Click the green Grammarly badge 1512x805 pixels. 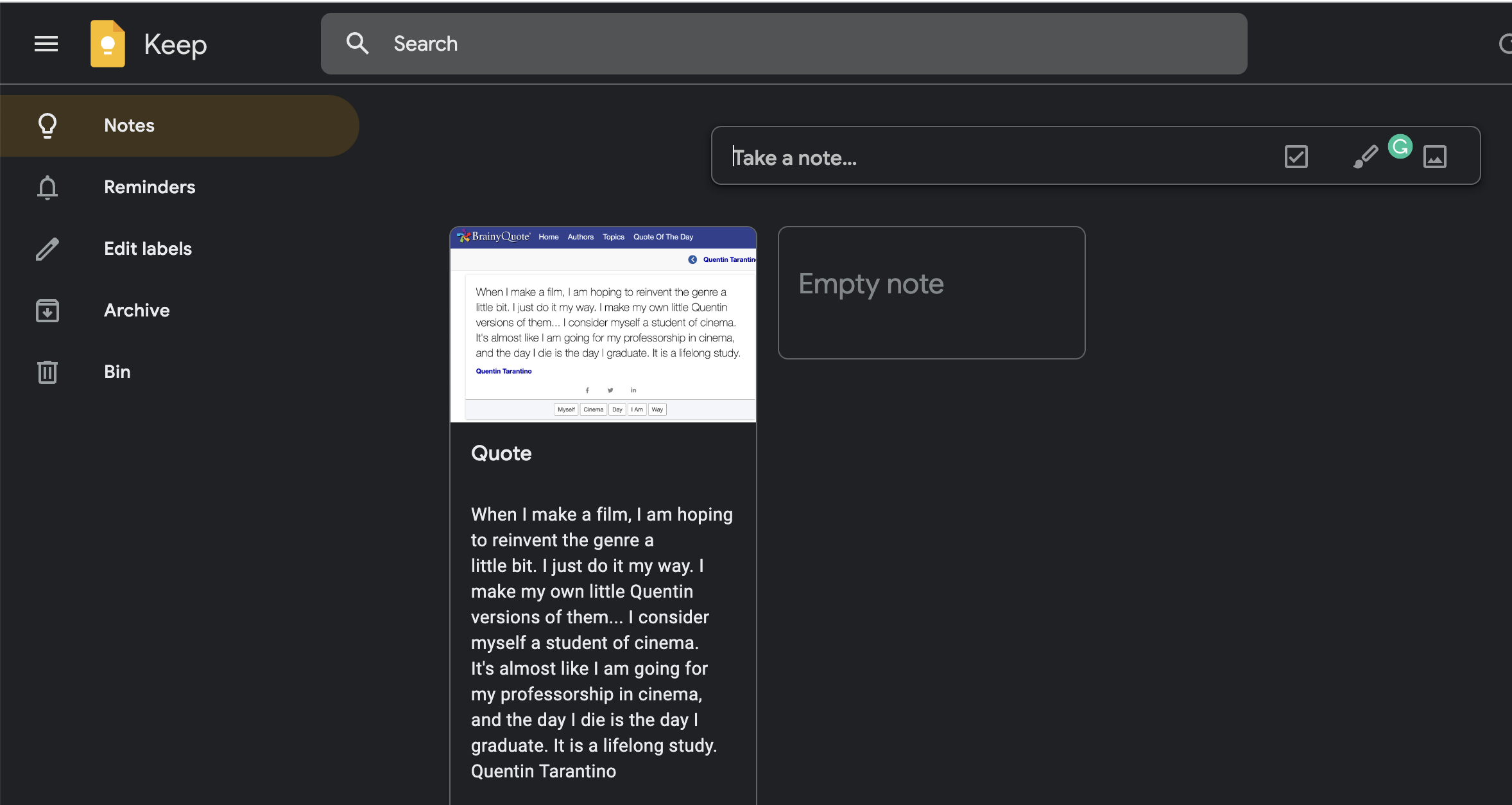pos(1400,146)
